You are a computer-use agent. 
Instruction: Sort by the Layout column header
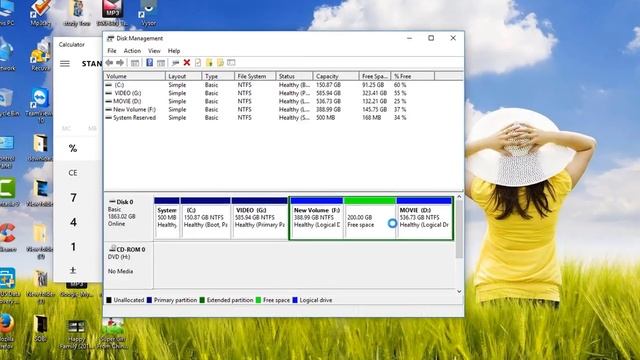tap(183, 76)
